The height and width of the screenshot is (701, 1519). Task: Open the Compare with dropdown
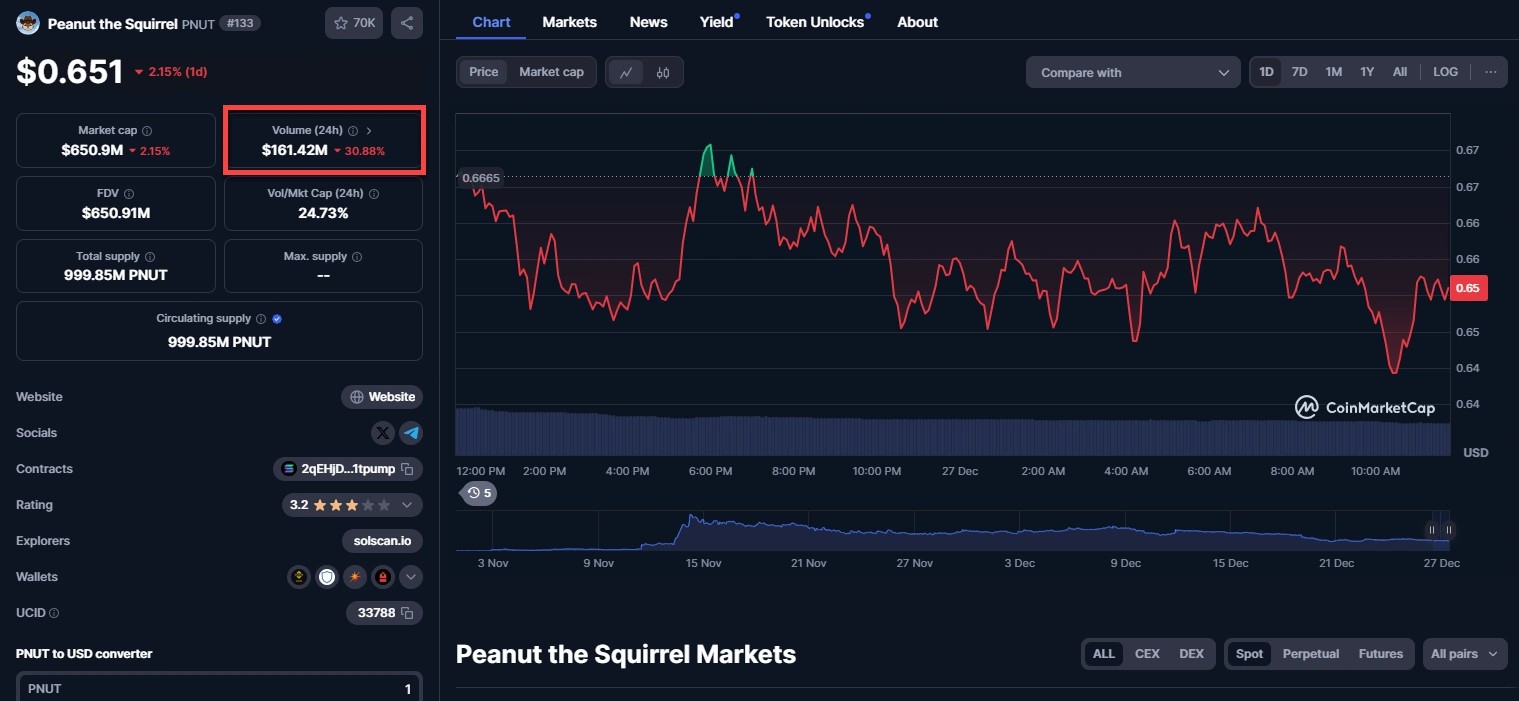pyautogui.click(x=1133, y=72)
